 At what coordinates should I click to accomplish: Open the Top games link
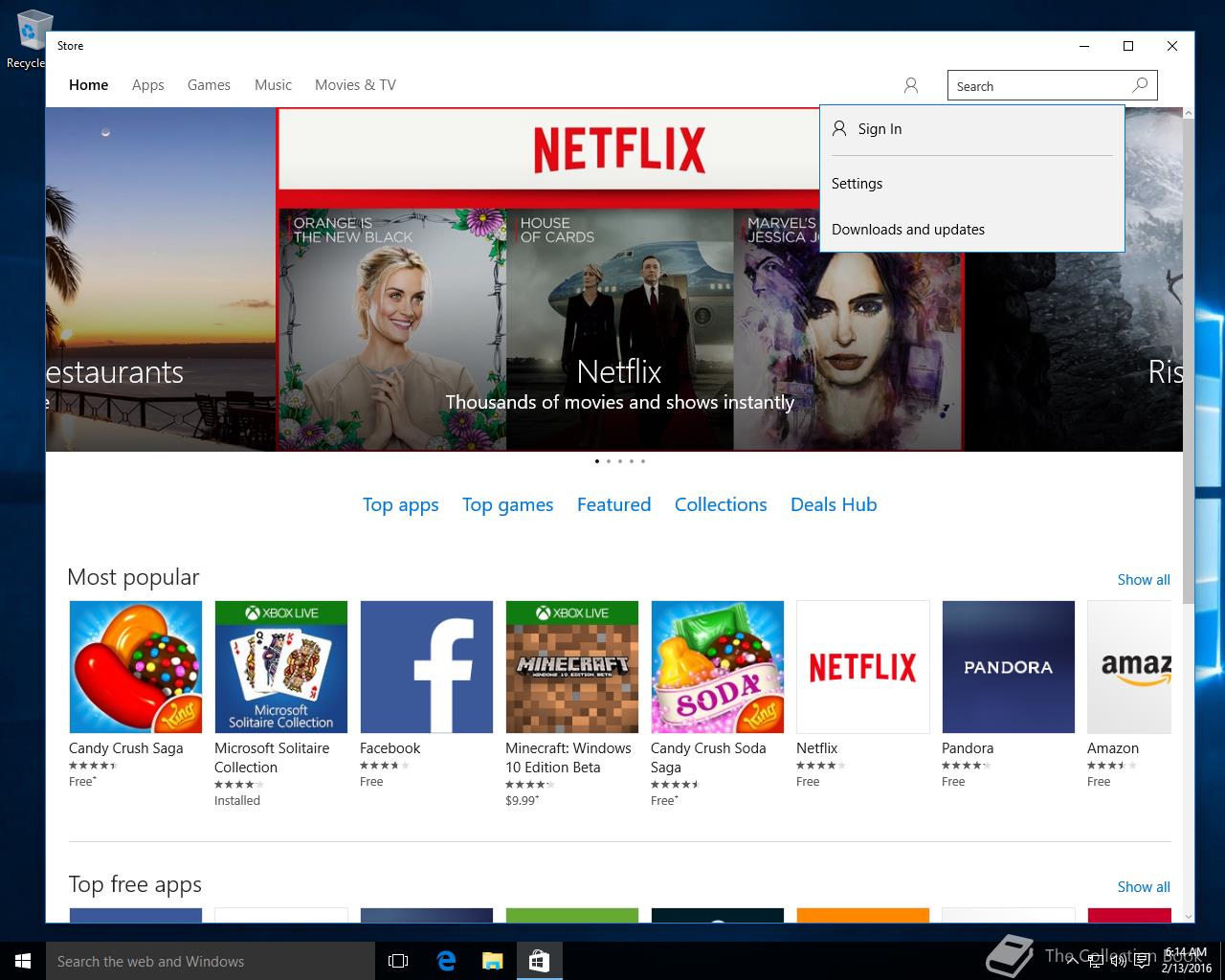[507, 505]
